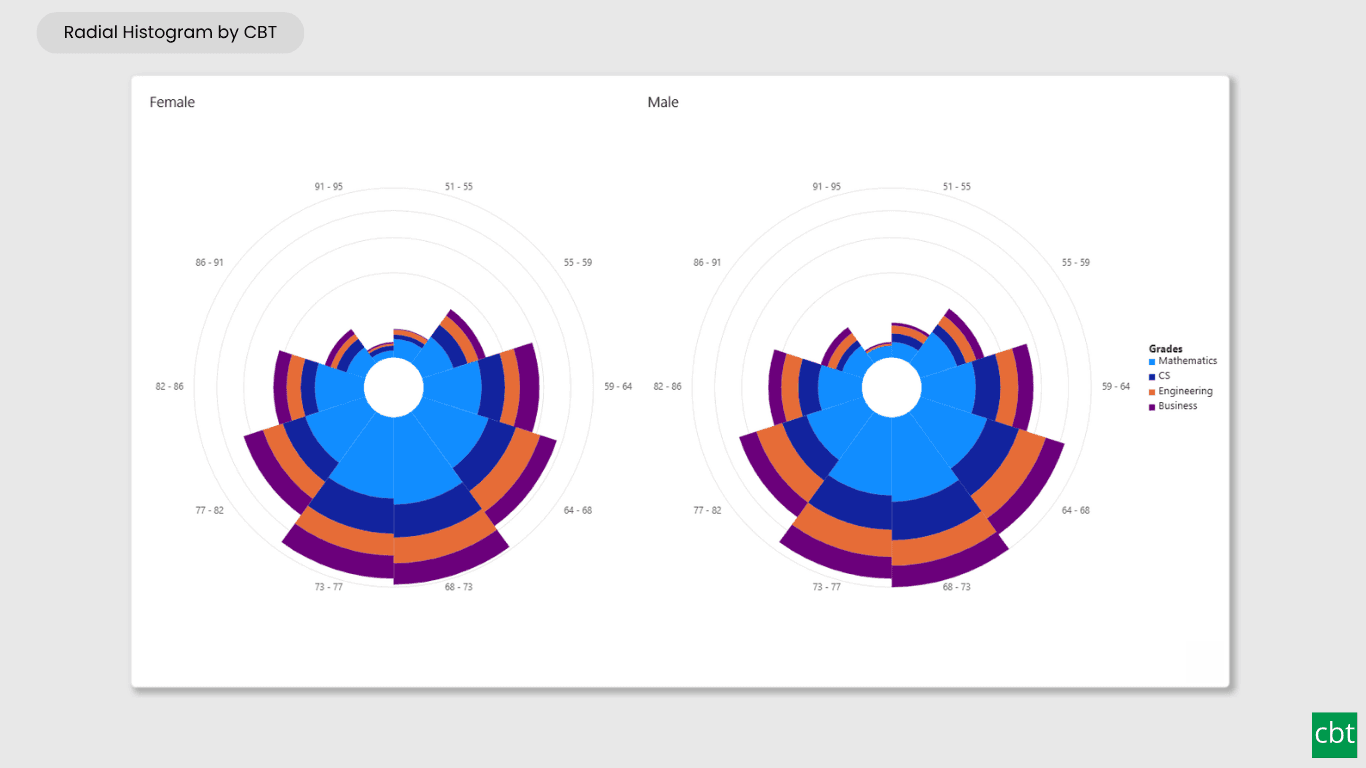Select Female CS segment in 59 - 64 bin

pyautogui.click(x=491, y=388)
